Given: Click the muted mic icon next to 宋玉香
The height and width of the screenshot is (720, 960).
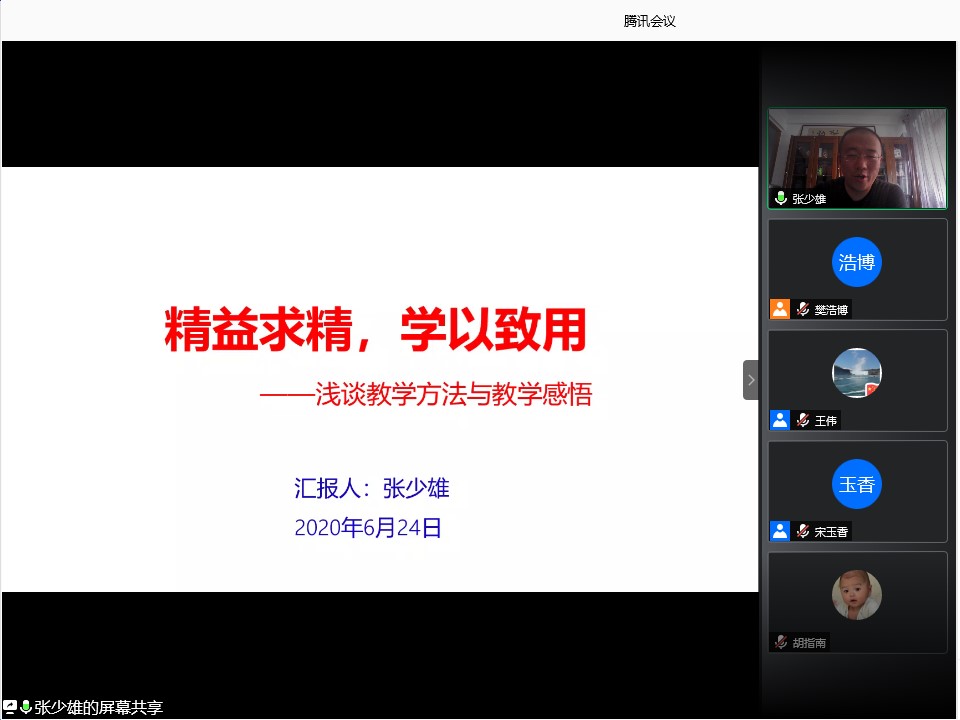Looking at the screenshot, I should pos(802,531).
